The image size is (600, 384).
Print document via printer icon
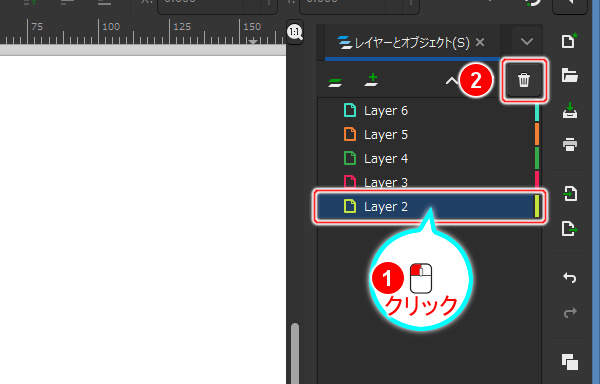click(x=570, y=145)
